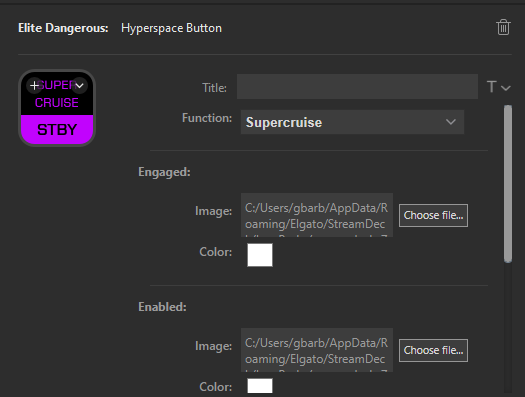Choose file for the Engaged image
525x397 pixels.
click(433, 215)
